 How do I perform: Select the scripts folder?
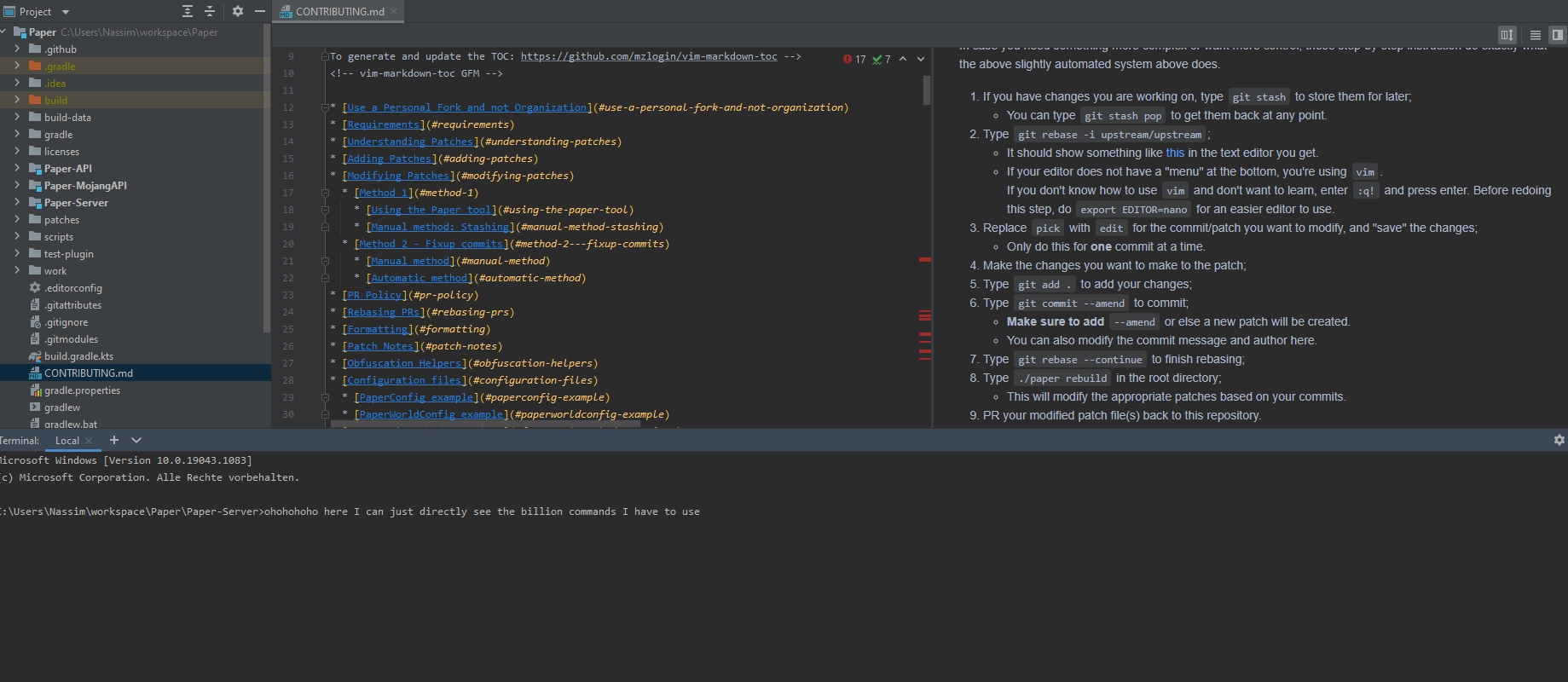59,237
